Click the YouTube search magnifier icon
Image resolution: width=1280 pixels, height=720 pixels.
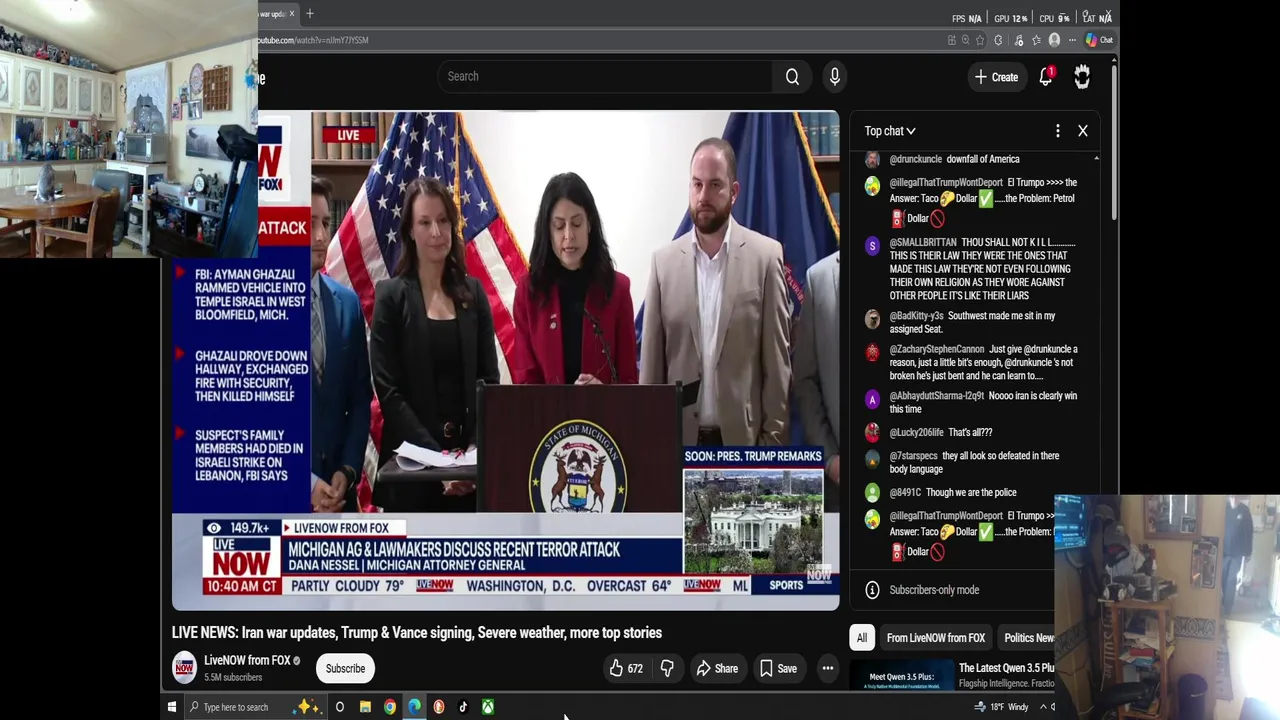[792, 76]
